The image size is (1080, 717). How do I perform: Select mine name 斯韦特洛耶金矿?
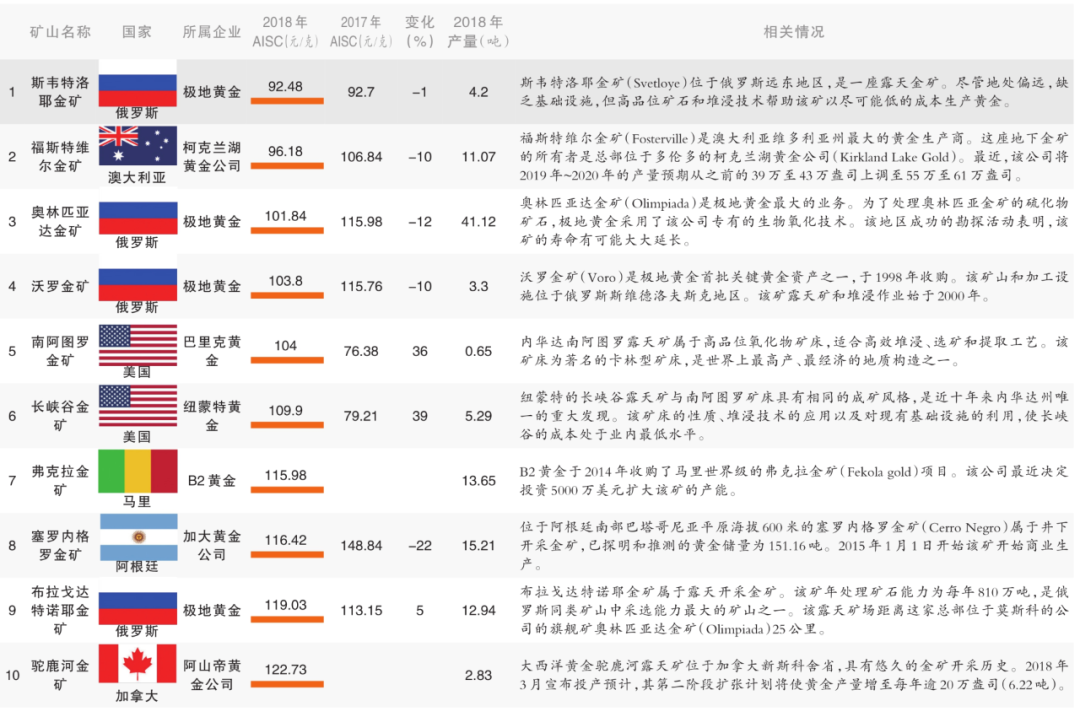pos(60,92)
